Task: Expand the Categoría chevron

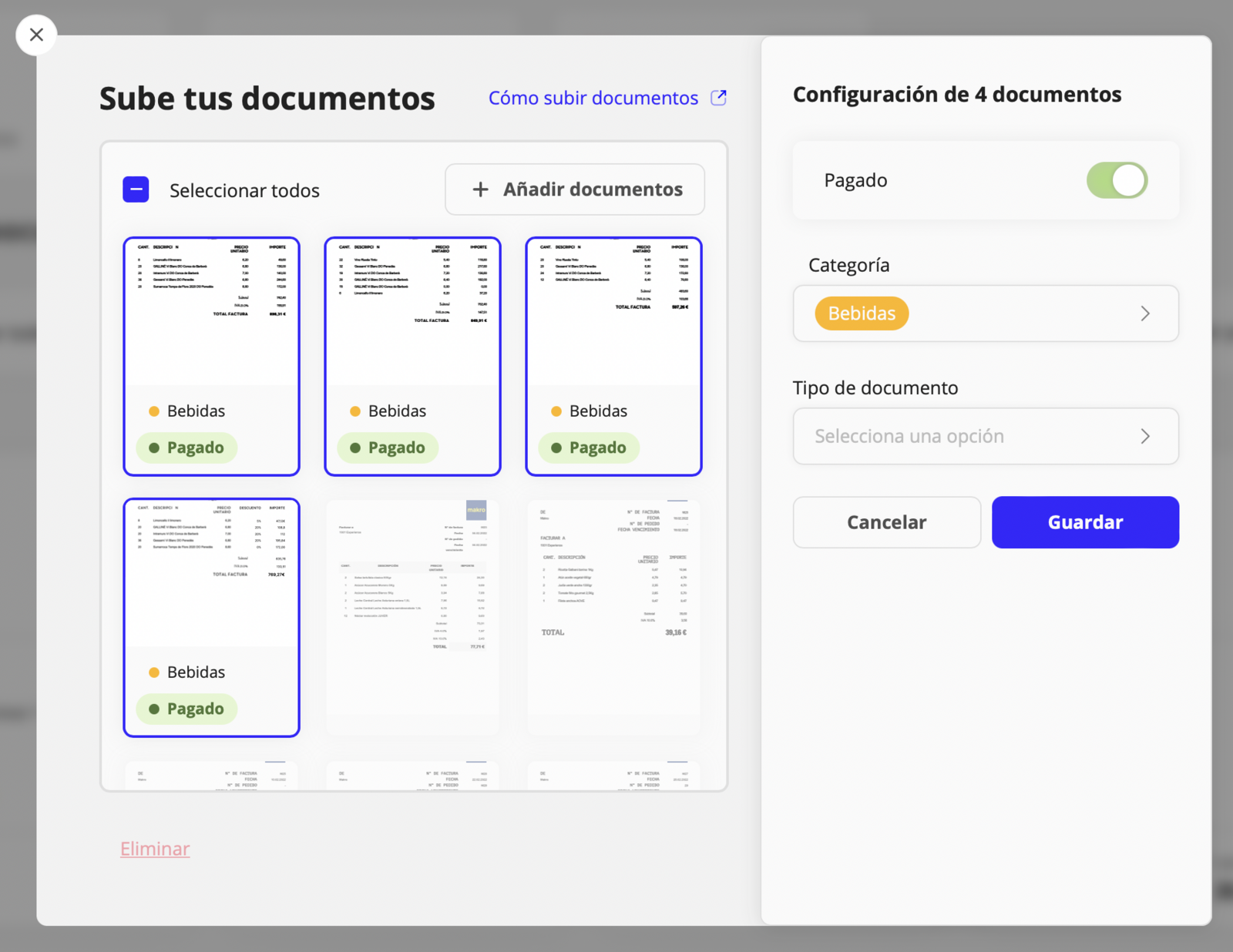Action: pyautogui.click(x=1145, y=313)
